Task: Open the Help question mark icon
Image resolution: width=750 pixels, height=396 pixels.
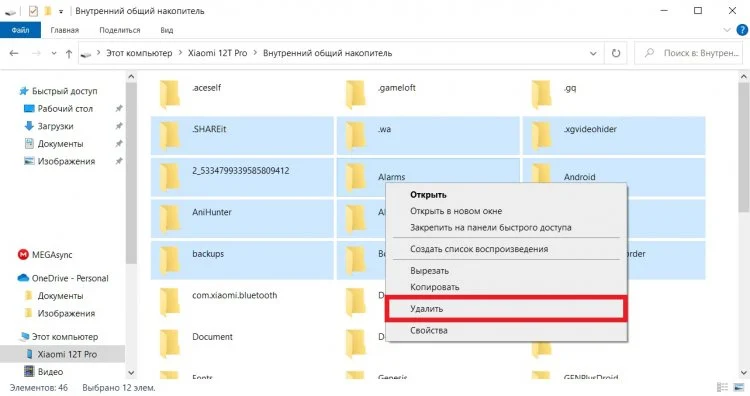Action: 742,30
